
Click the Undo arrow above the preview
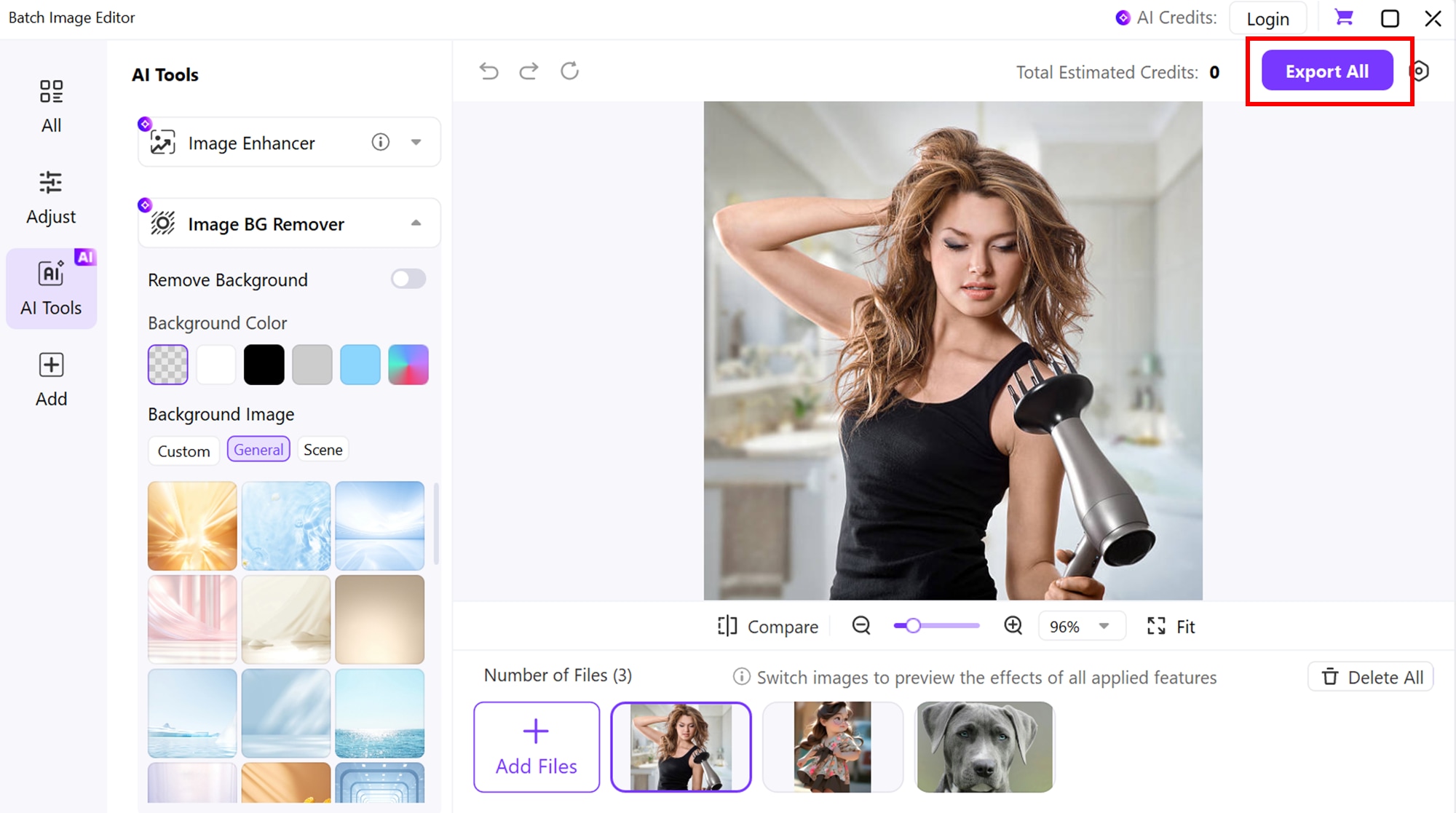pyautogui.click(x=488, y=71)
